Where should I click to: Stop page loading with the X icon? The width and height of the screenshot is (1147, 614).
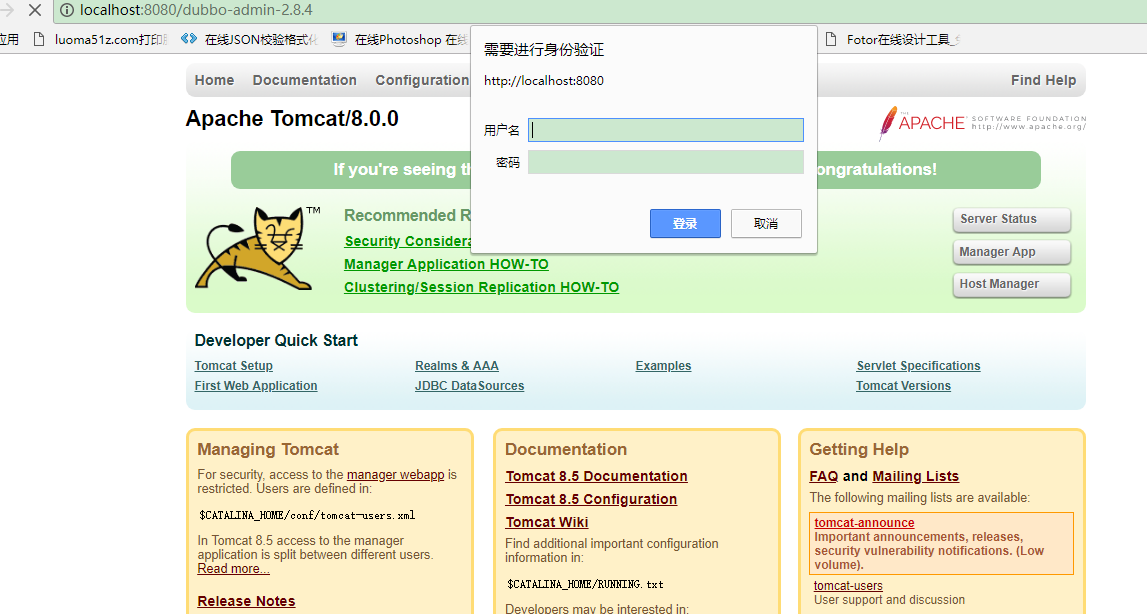tap(34, 10)
